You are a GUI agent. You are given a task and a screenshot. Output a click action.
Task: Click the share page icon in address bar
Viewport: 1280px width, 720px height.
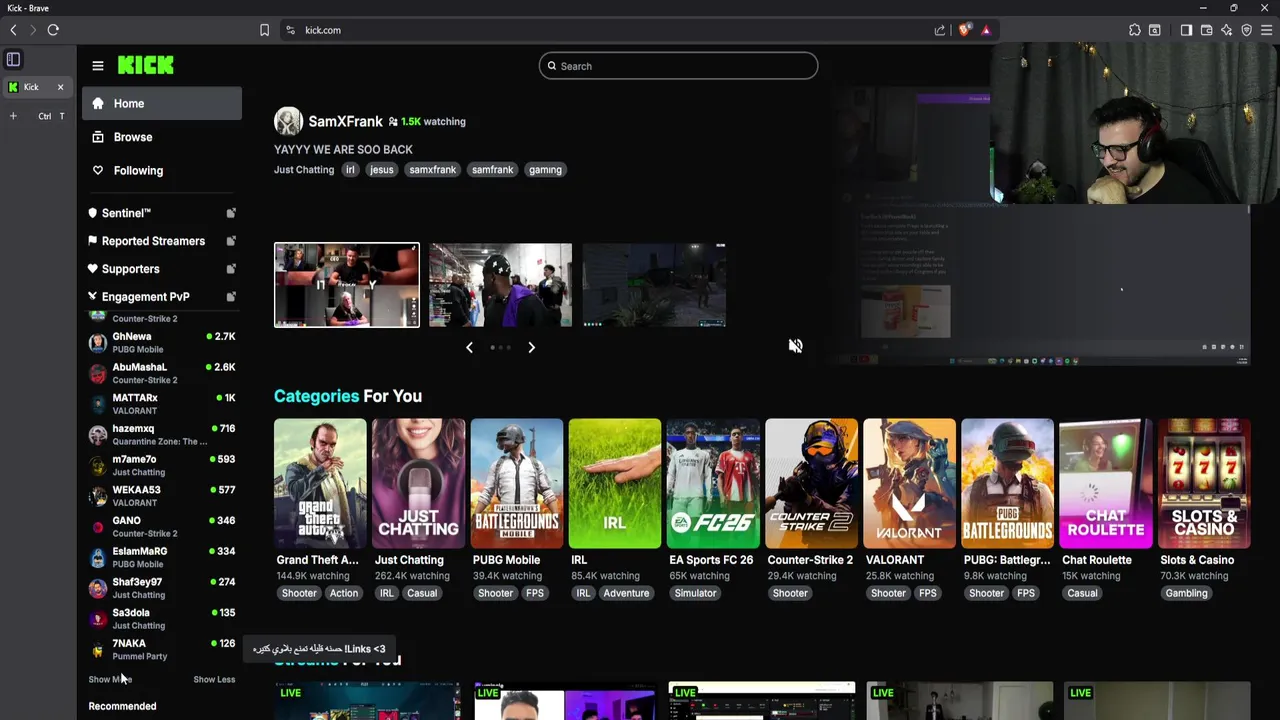pyautogui.click(x=940, y=30)
